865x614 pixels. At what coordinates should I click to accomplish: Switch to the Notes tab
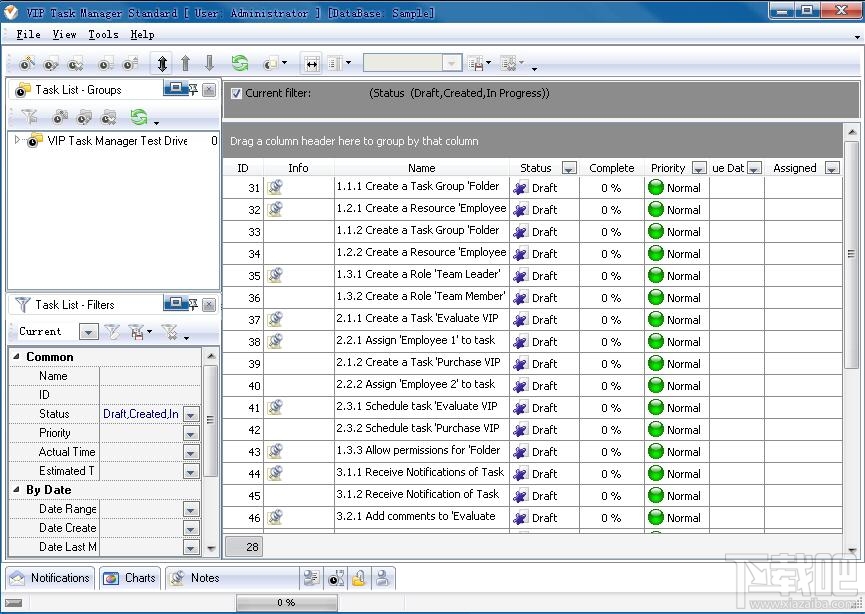click(232, 578)
